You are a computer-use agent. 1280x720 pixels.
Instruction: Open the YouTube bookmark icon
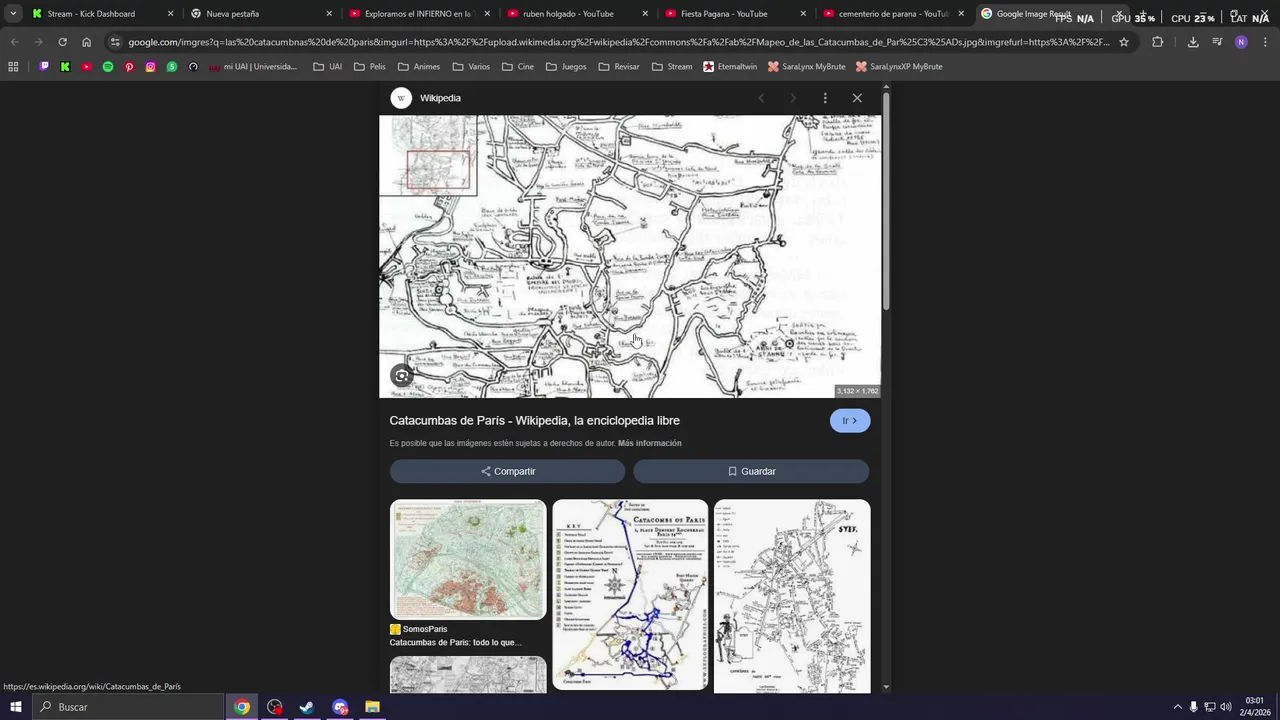(87, 66)
